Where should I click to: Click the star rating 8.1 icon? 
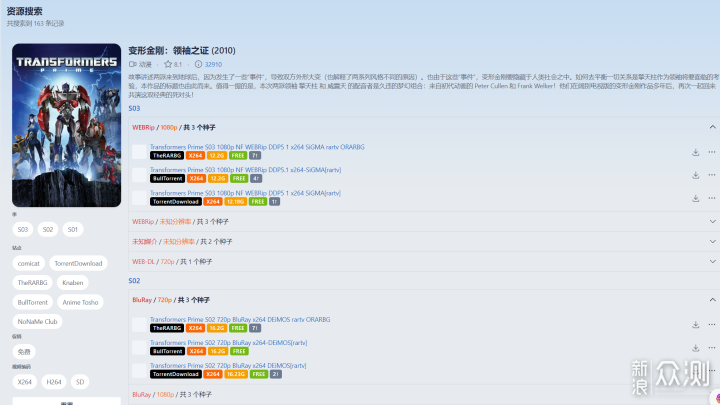168,64
